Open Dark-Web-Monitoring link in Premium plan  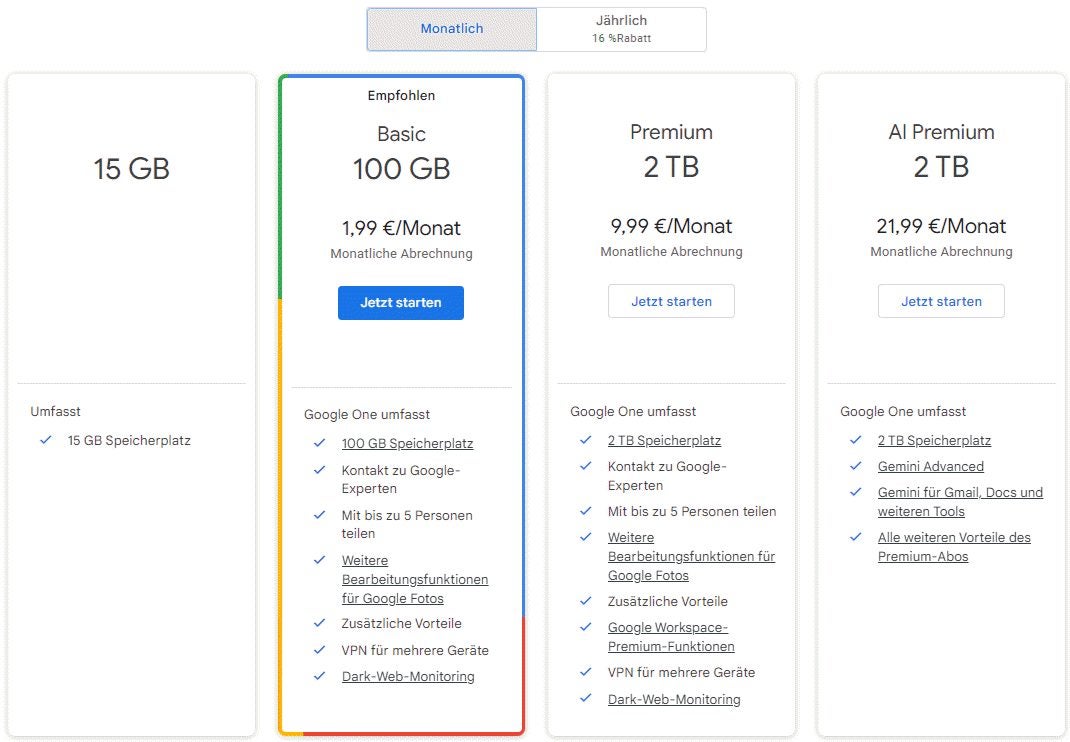[x=674, y=699]
